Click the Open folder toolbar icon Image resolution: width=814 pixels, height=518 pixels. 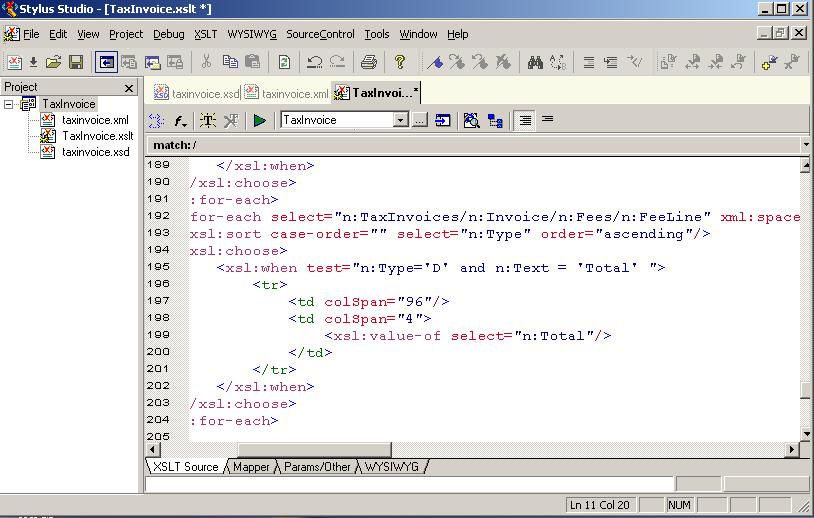click(x=54, y=62)
